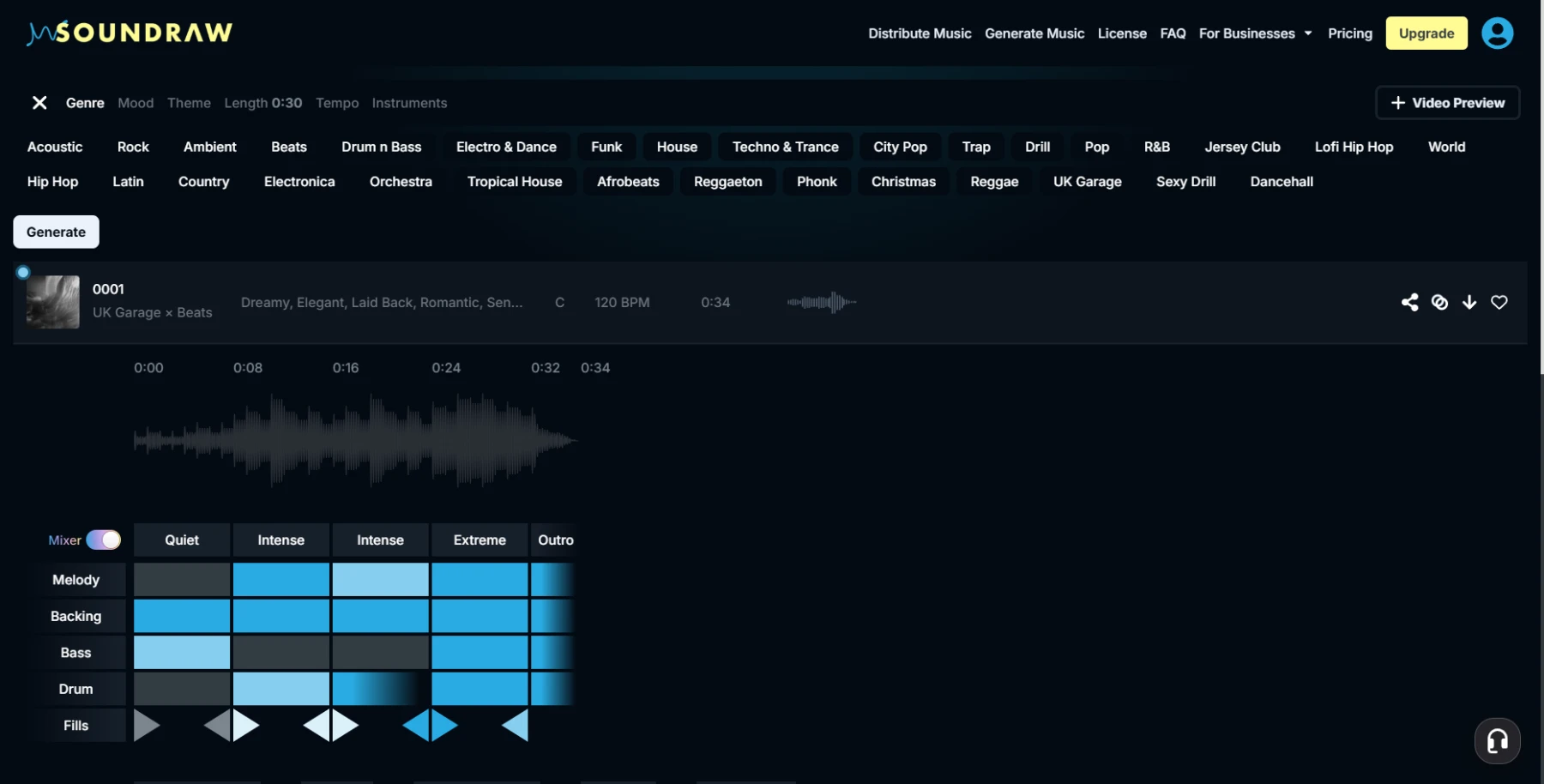Click the Soundraw logo
The image size is (1544, 784).
[129, 32]
